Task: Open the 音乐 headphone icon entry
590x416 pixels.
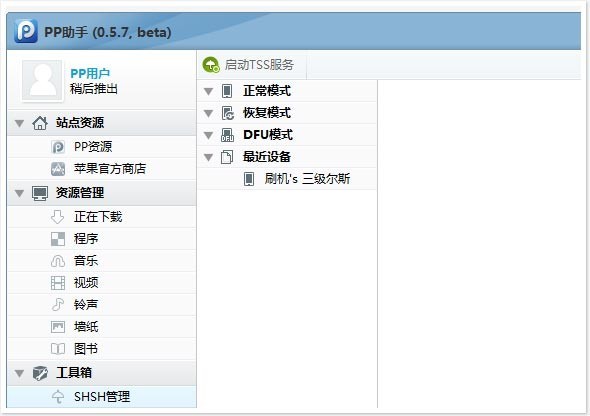Action: coord(58,261)
